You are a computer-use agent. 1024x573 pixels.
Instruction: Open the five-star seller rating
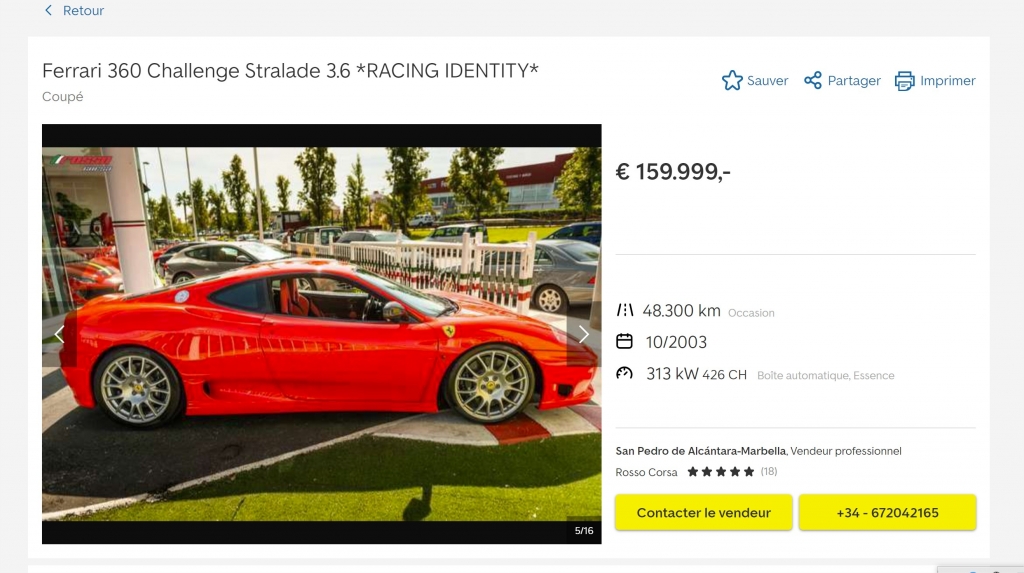[720, 472]
